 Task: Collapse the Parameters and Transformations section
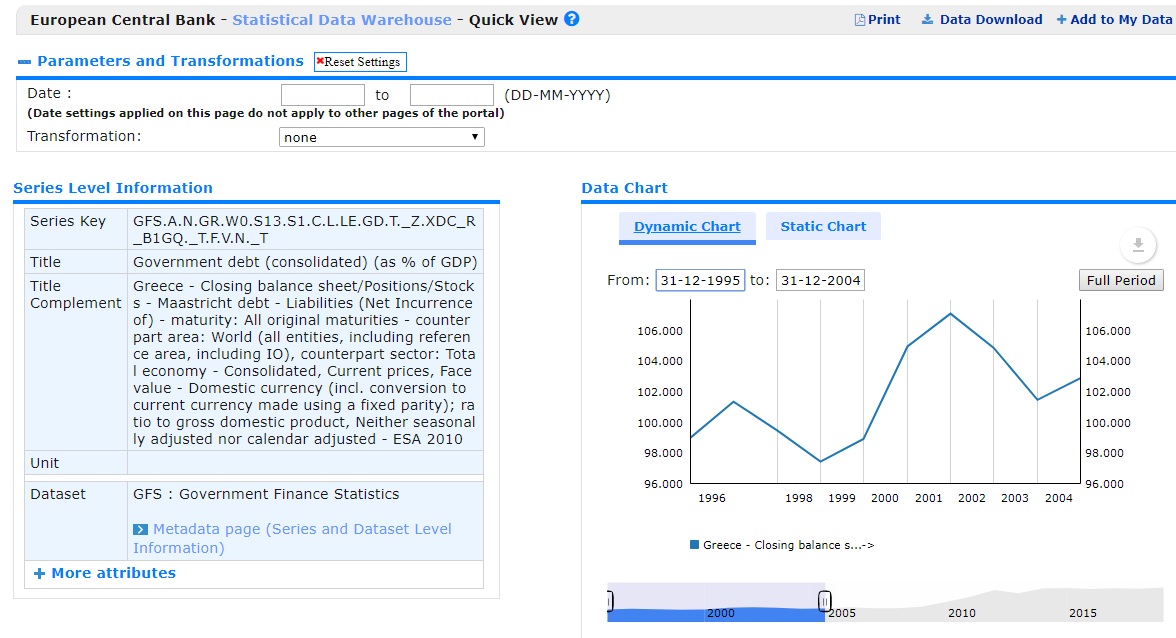pos(24,61)
